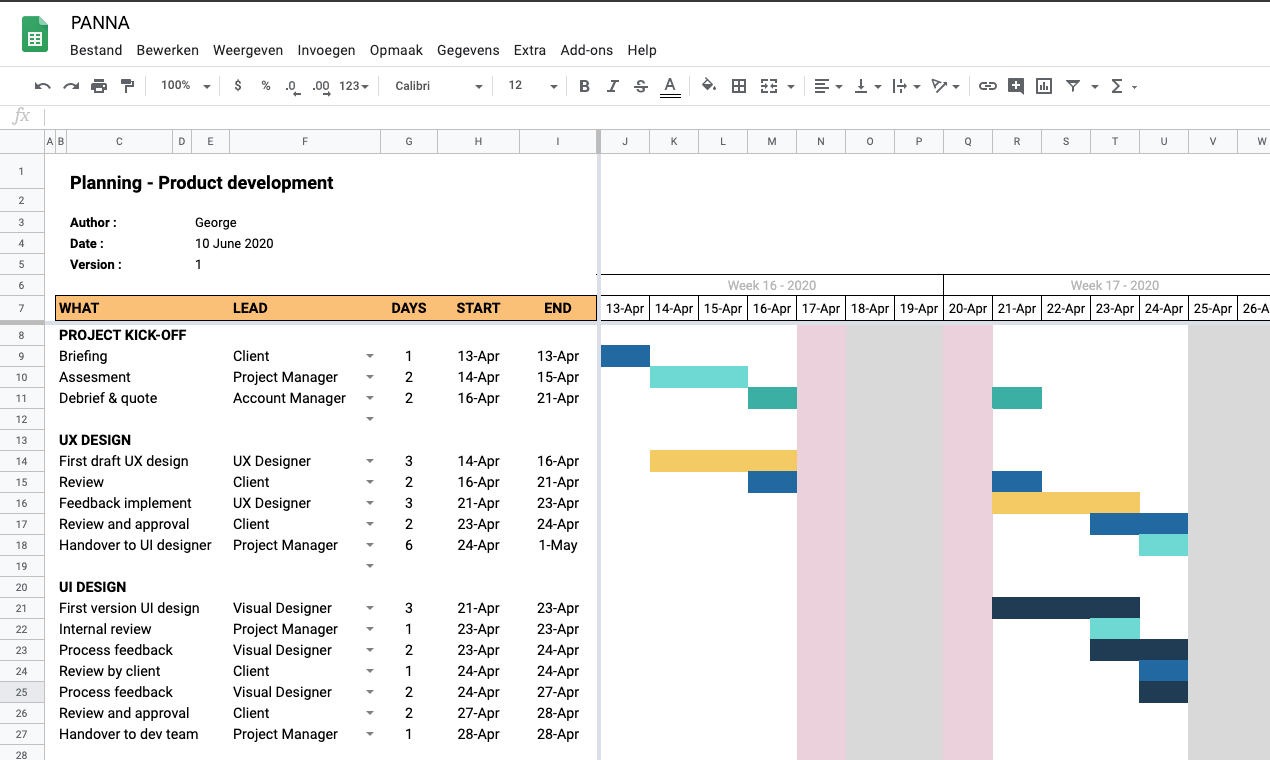This screenshot has height=760, width=1270.
Task: Open the Weergeven menu
Action: 248,50
